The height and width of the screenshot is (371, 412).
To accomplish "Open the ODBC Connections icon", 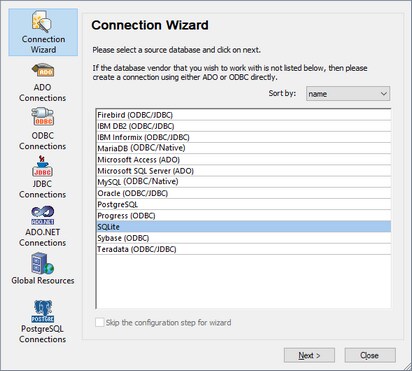I will point(43,129).
